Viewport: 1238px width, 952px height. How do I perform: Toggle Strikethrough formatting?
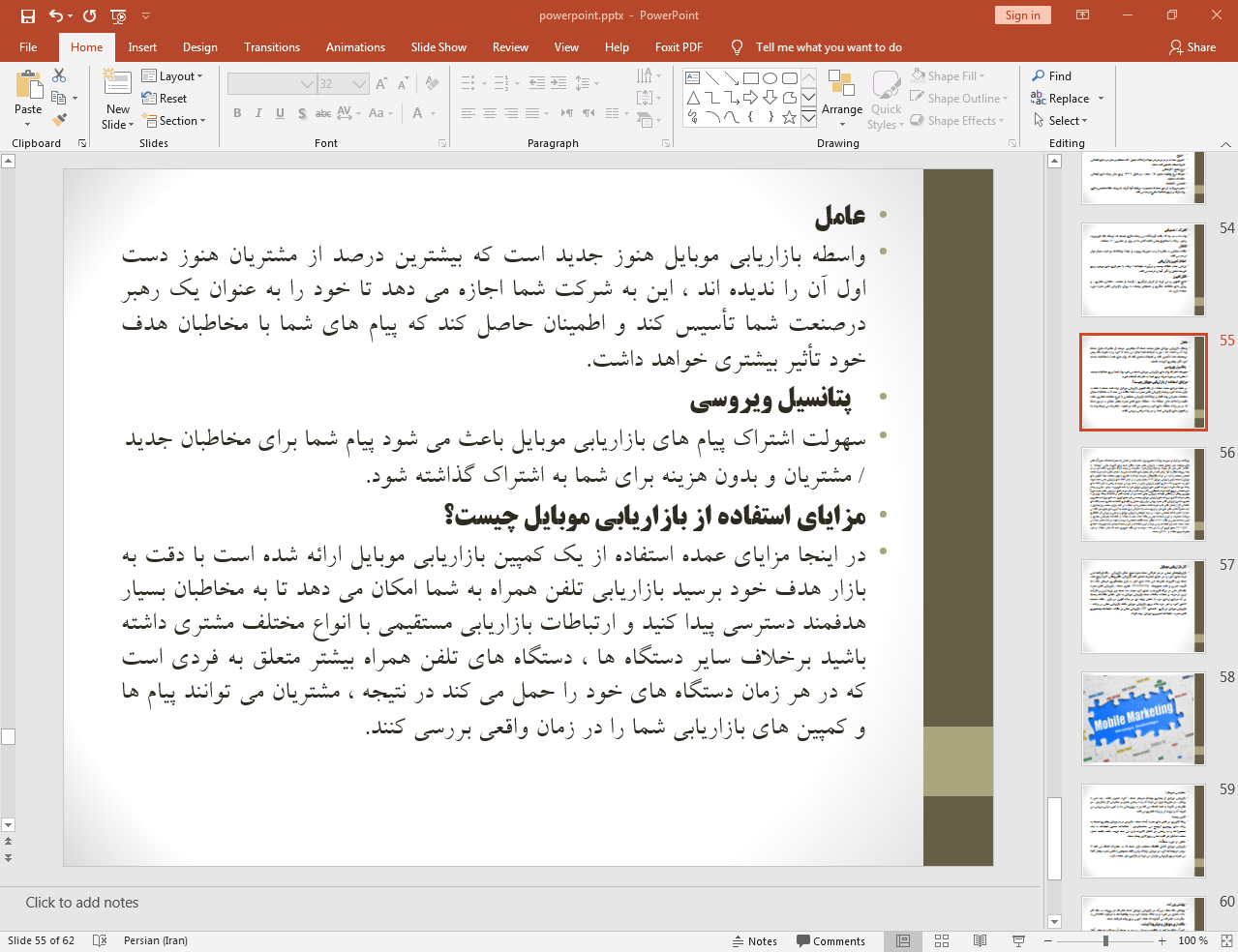point(323,113)
